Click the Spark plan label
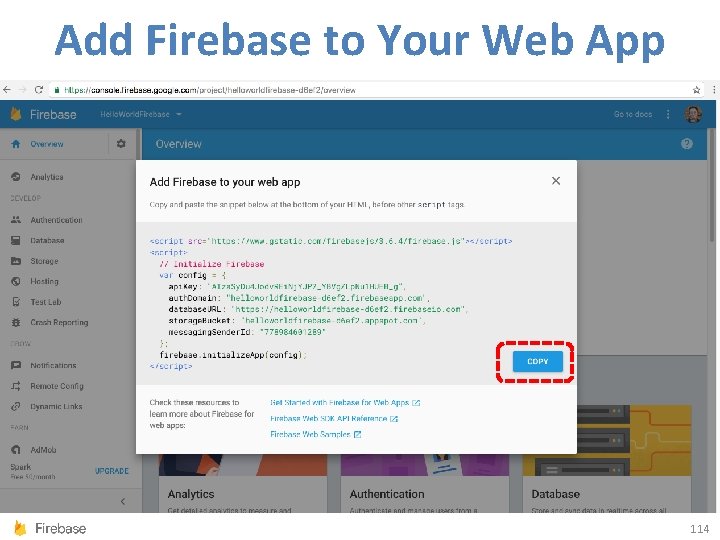 pos(21,467)
